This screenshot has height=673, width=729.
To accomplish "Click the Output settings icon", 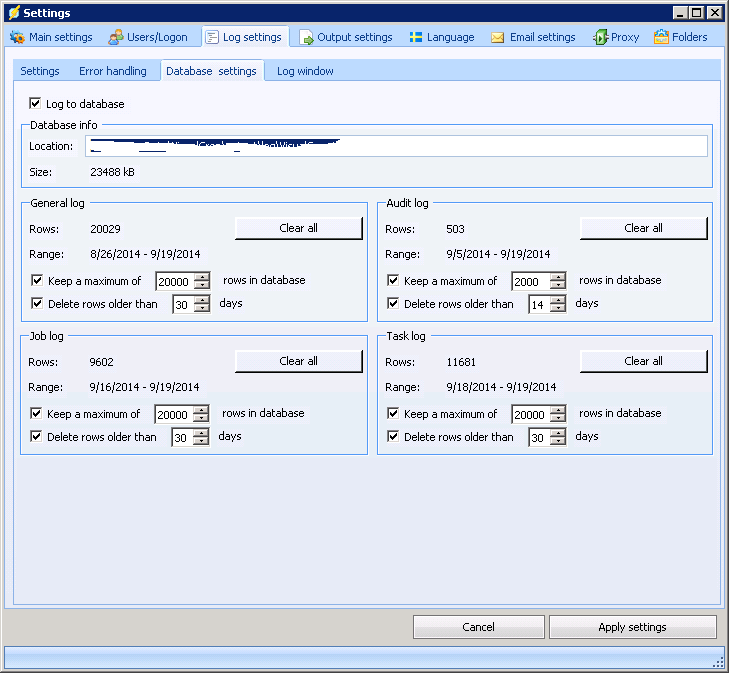I will 307,37.
